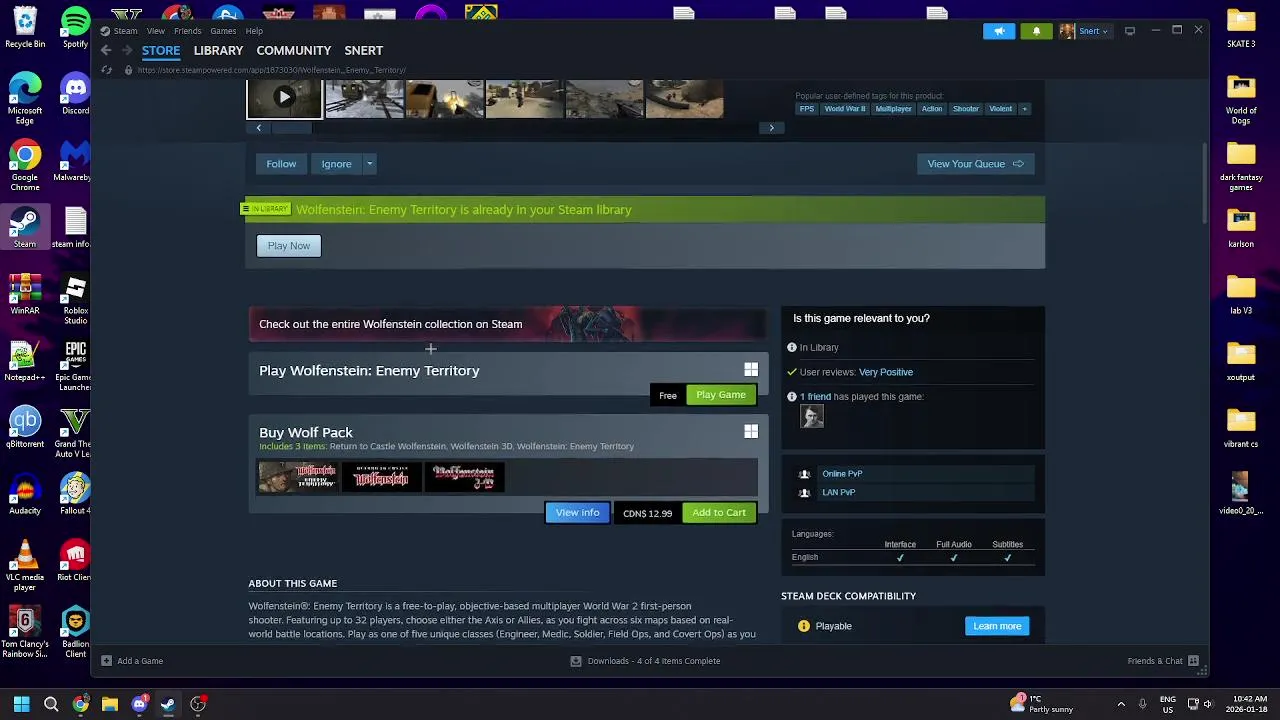
Task: Switch to the COMMUNITY tab
Action: pos(293,50)
